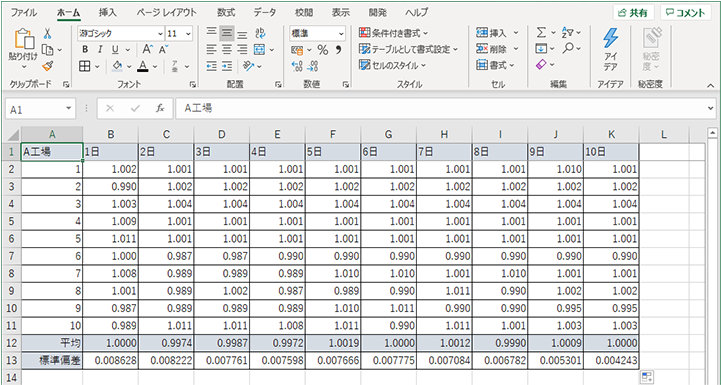
Task: Click the merge and center icon
Action: pos(260,49)
